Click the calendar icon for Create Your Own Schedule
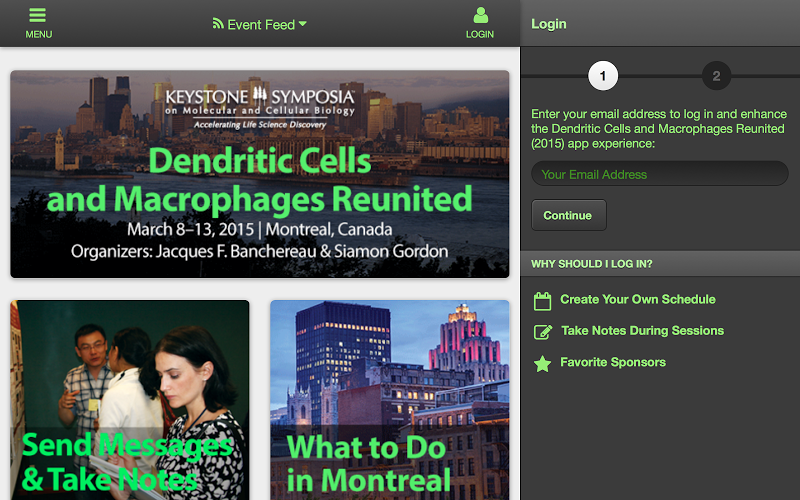 tap(542, 301)
